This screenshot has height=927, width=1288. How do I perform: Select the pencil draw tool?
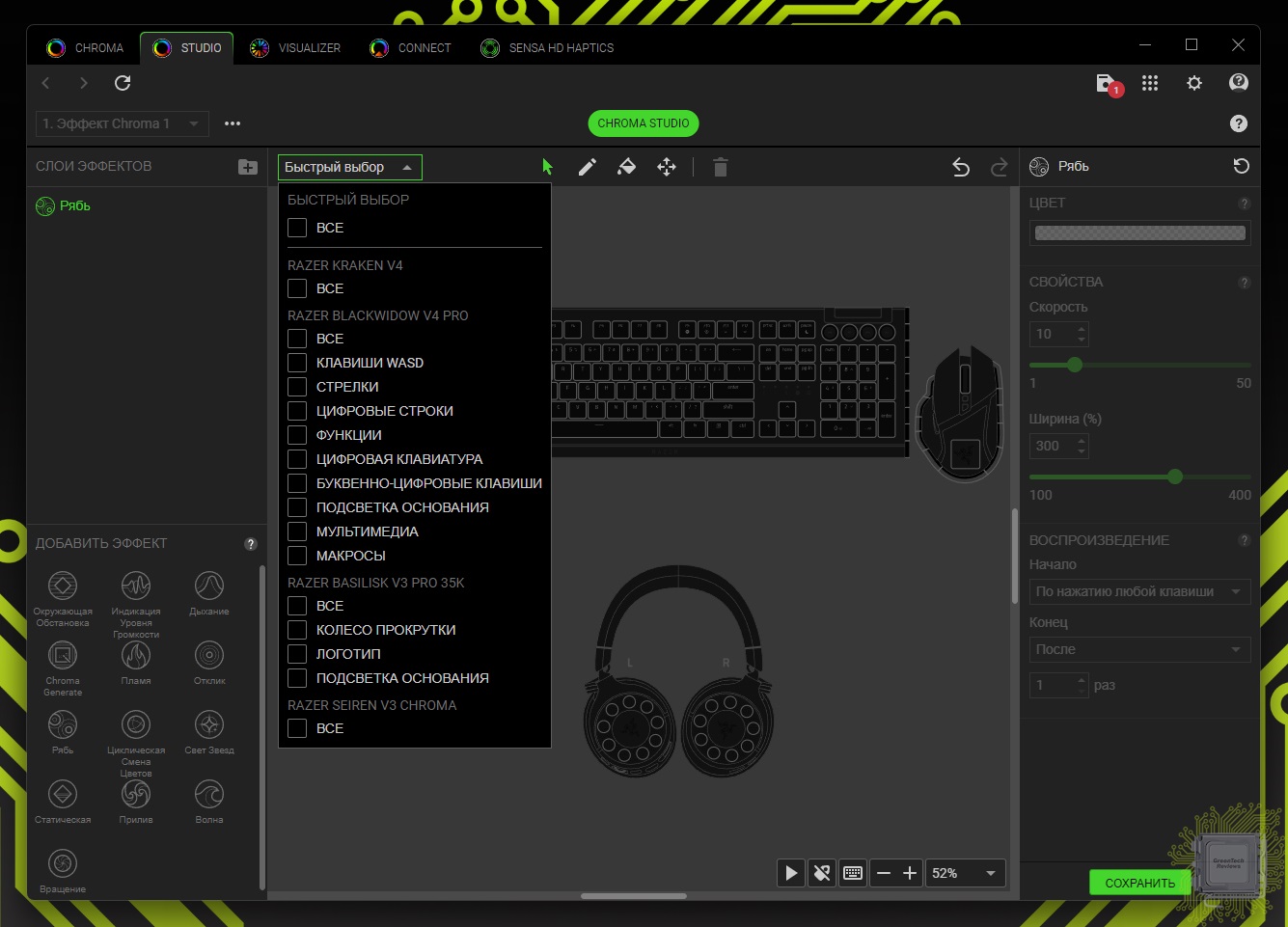coord(587,167)
